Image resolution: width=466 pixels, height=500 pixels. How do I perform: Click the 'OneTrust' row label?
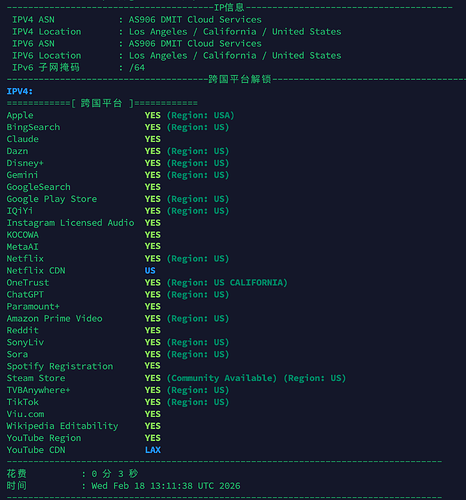pyautogui.click(x=28, y=283)
